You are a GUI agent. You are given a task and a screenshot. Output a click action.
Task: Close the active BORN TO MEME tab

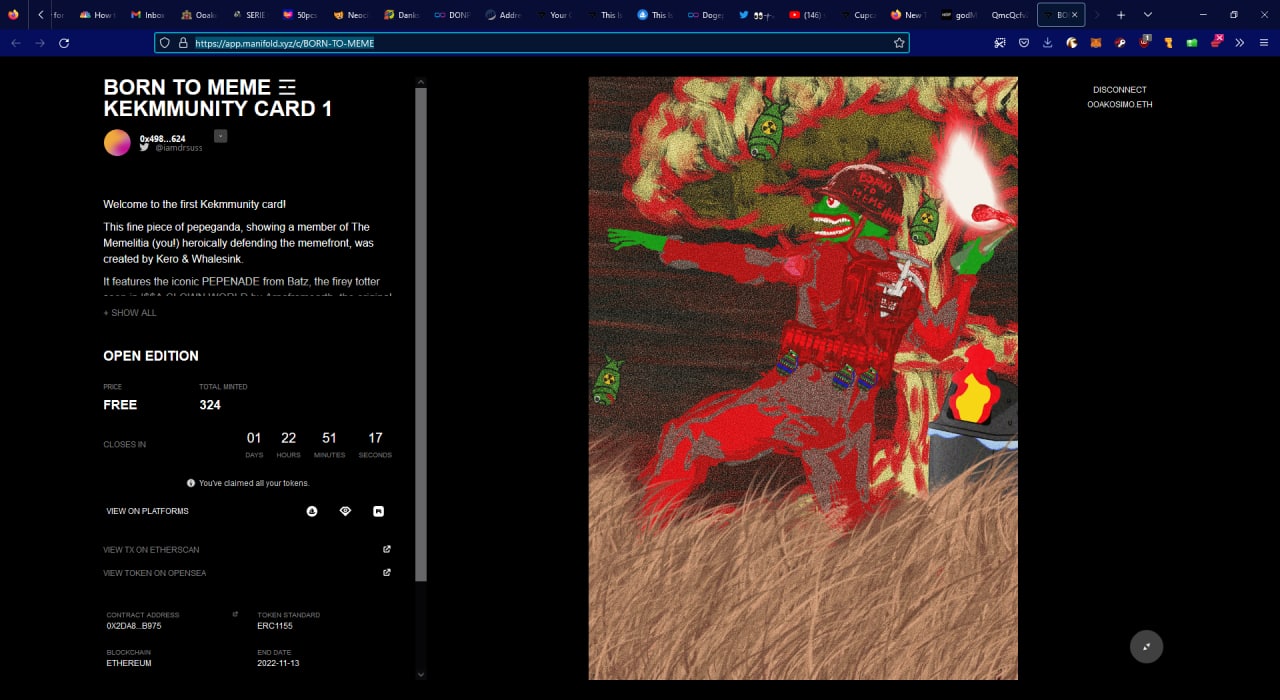(x=1075, y=15)
